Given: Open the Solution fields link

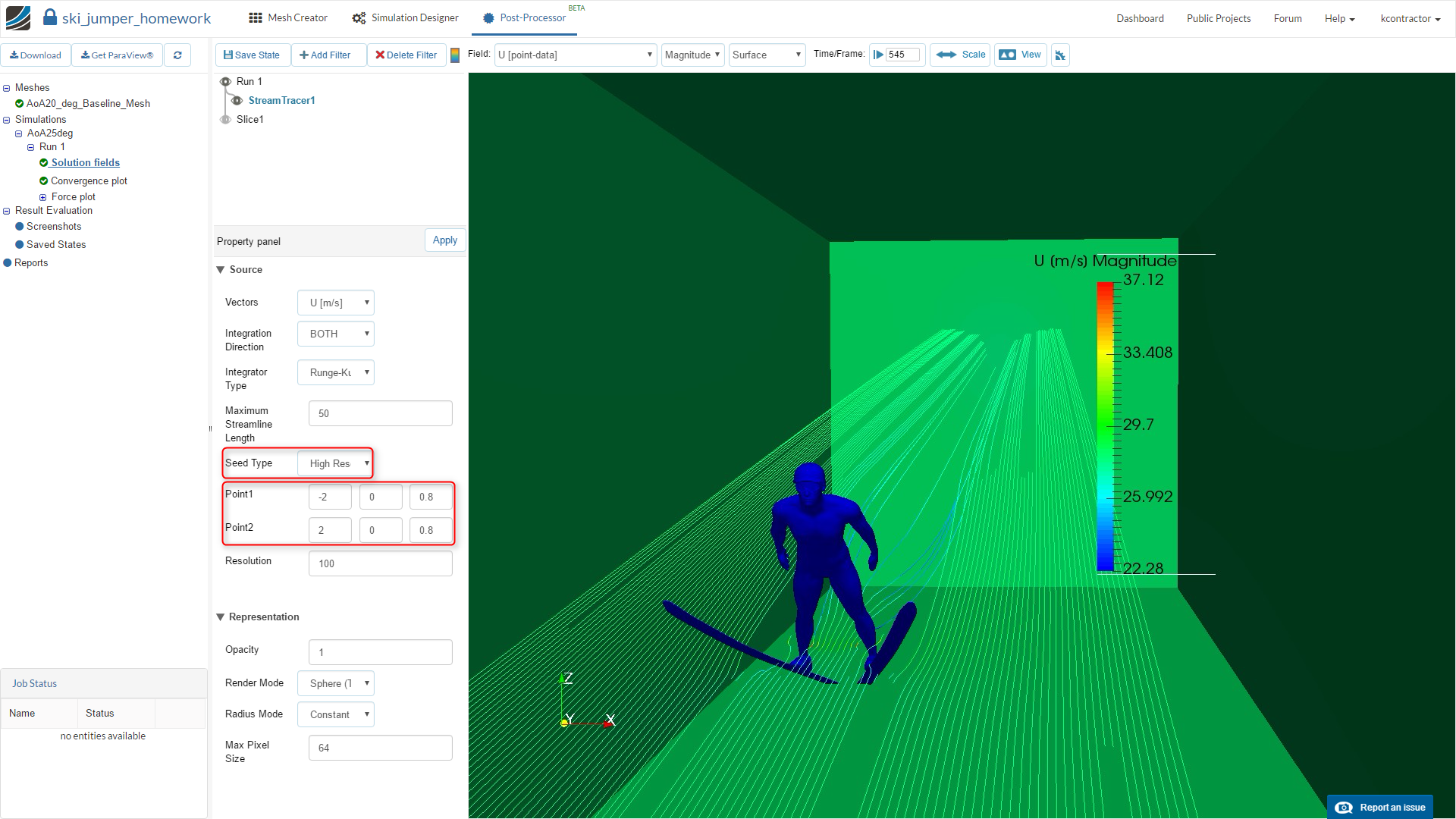Looking at the screenshot, I should tap(85, 163).
